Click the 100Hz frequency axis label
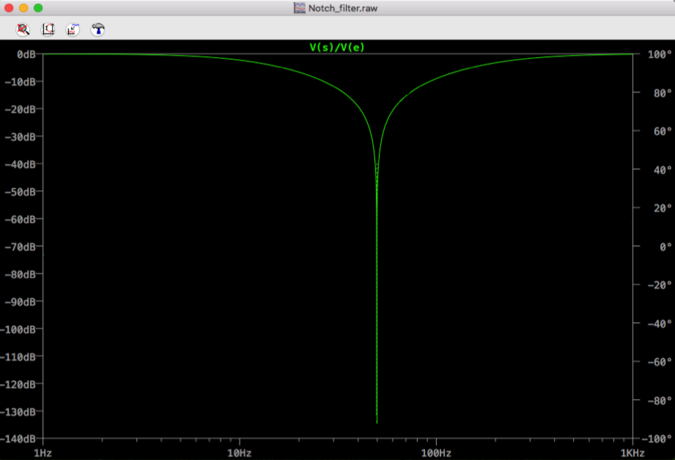Screen dimensions: 675x460 click(436, 453)
